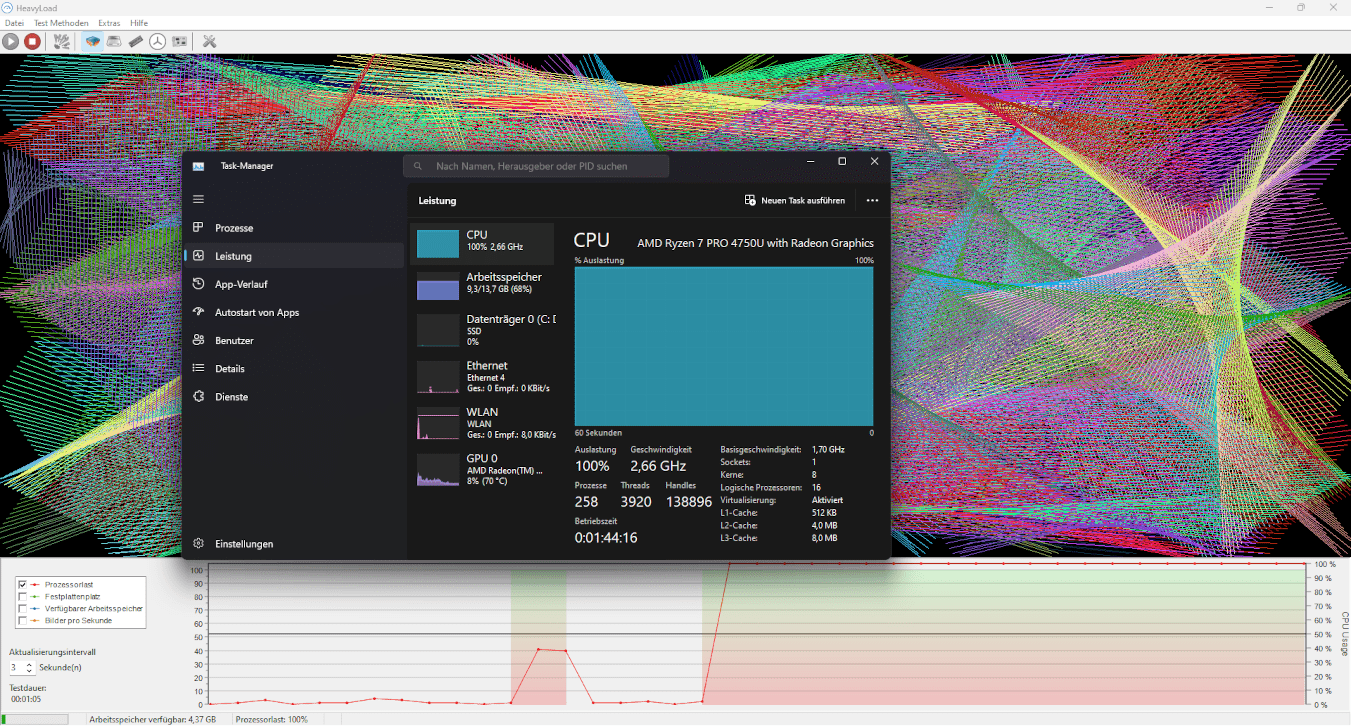Open Details page in Task Manager
1351x726 pixels.
point(294,368)
